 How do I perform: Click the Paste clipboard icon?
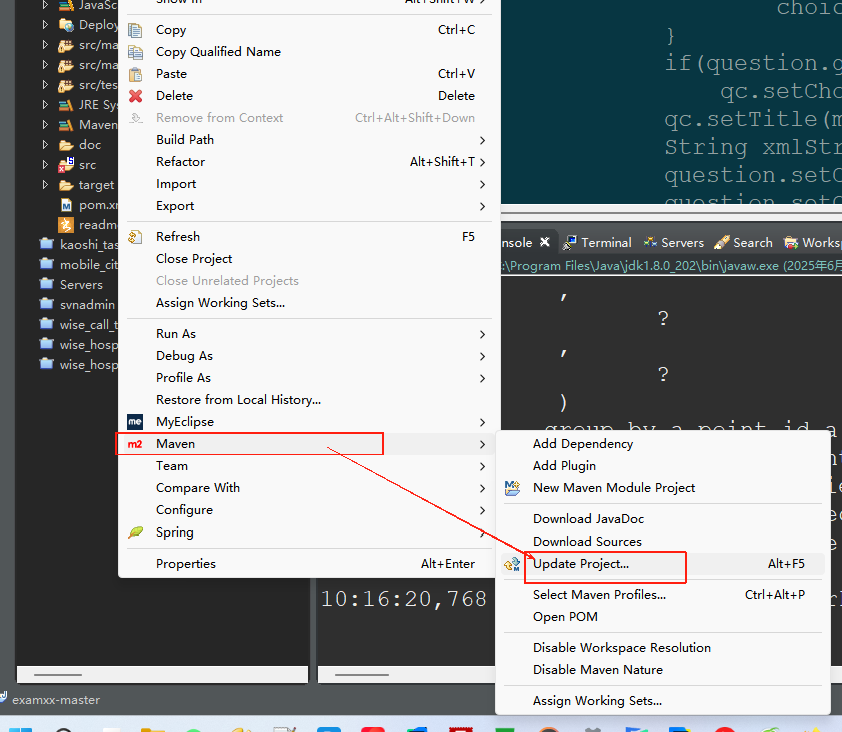(x=135, y=74)
